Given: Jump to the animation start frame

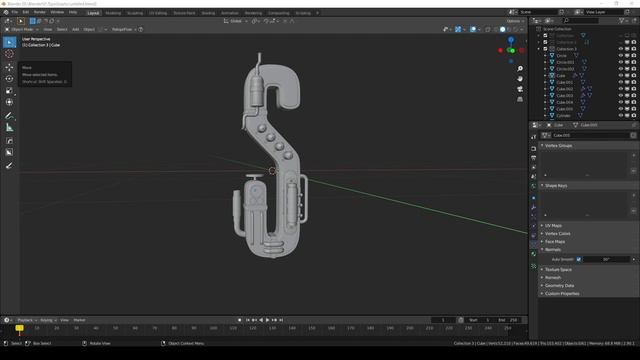Looking at the screenshot, I should [x=247, y=320].
